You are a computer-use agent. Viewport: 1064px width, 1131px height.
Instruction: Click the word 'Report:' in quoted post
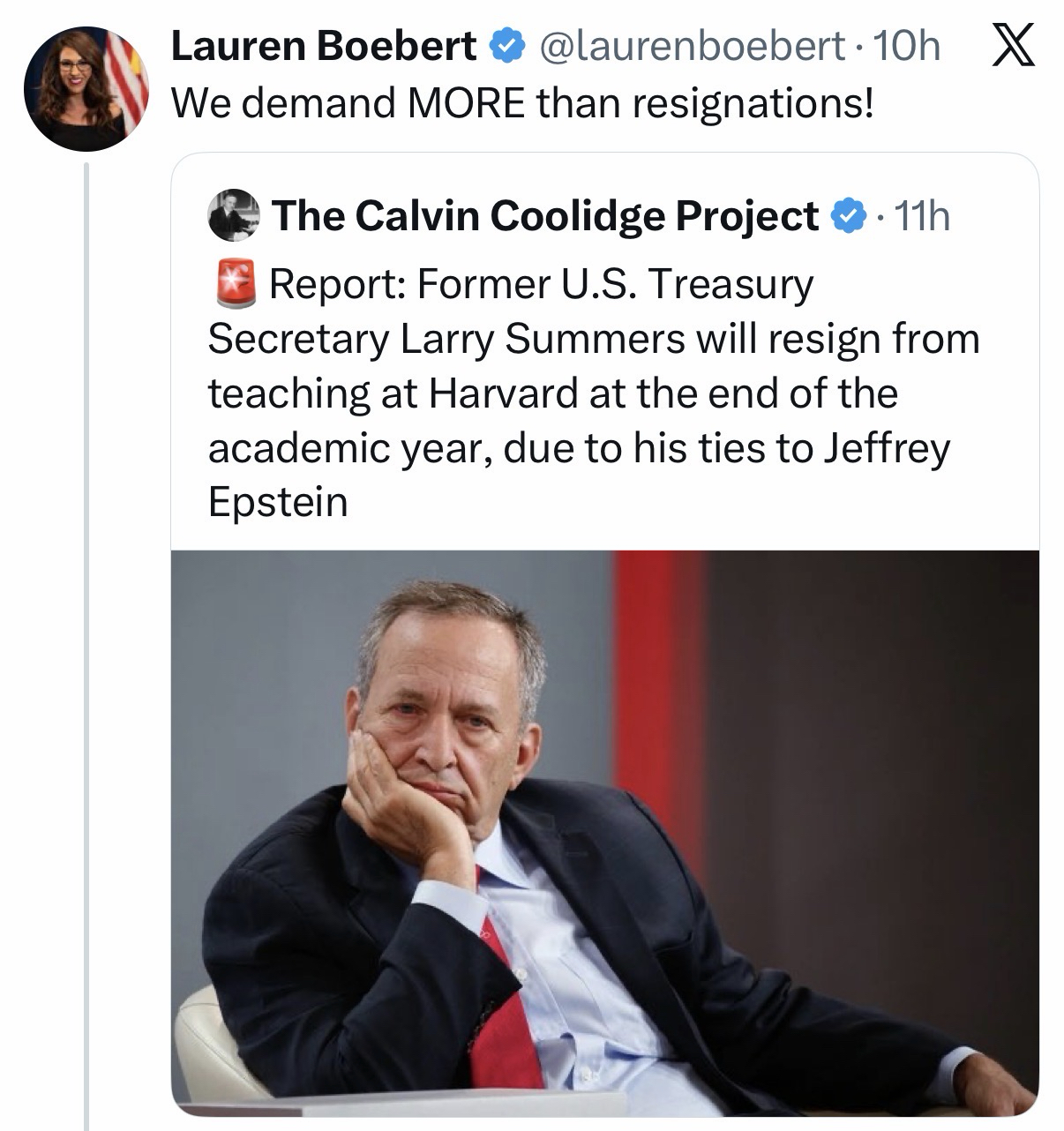[x=336, y=284]
